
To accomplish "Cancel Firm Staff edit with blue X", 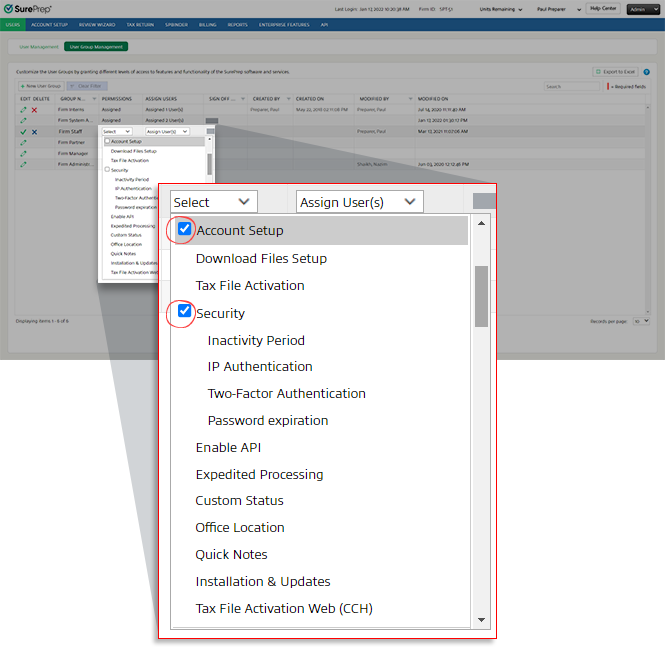I will [x=34, y=131].
